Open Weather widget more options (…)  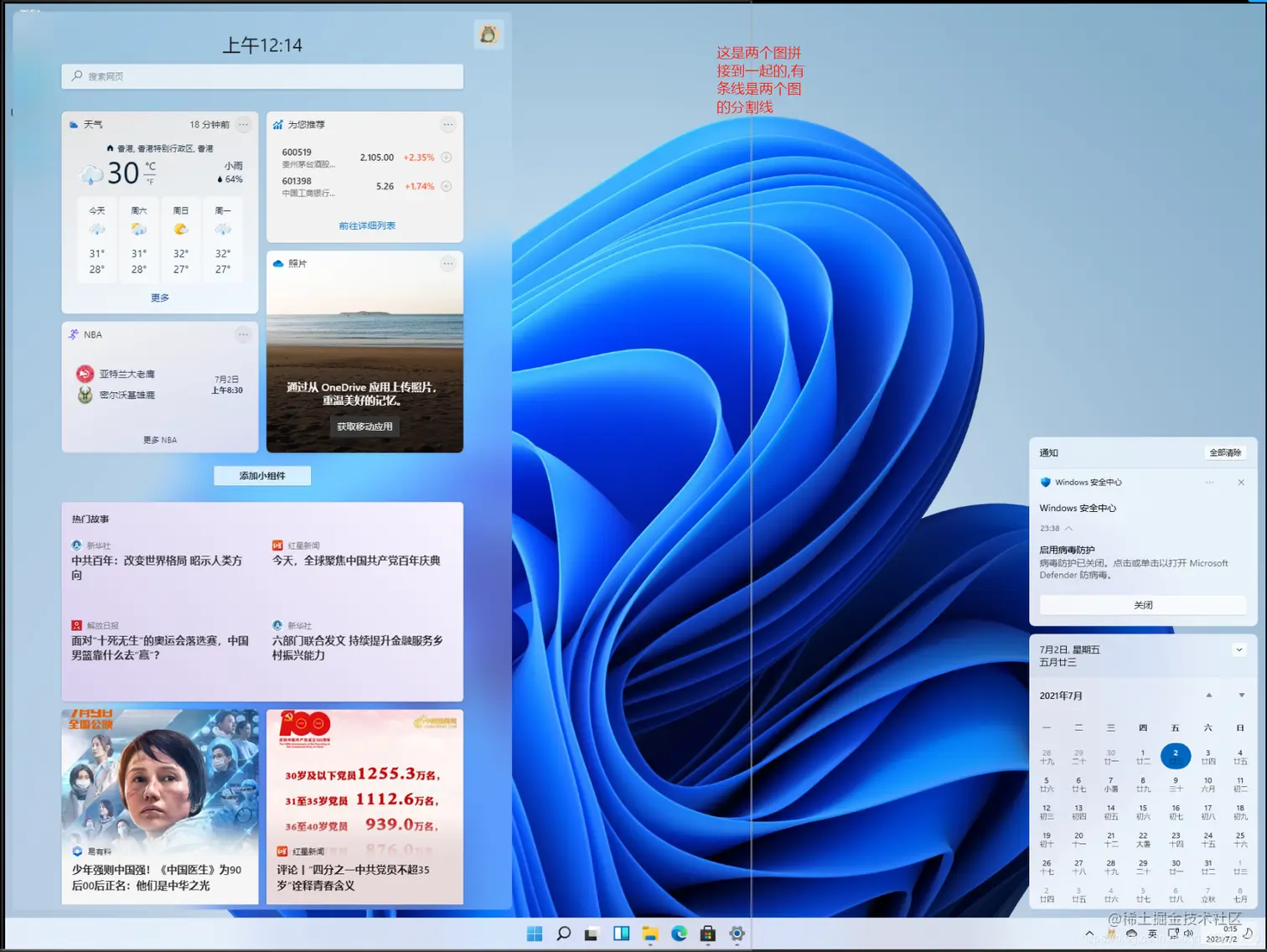[243, 125]
